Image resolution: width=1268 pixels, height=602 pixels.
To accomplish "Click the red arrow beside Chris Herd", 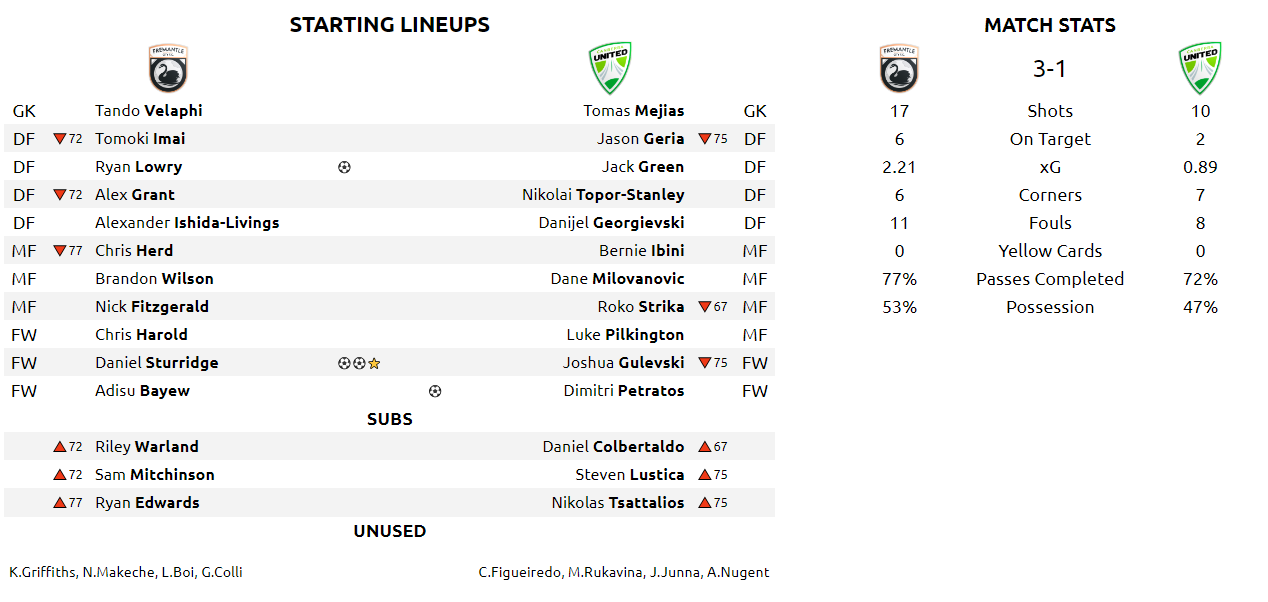I will (x=60, y=251).
